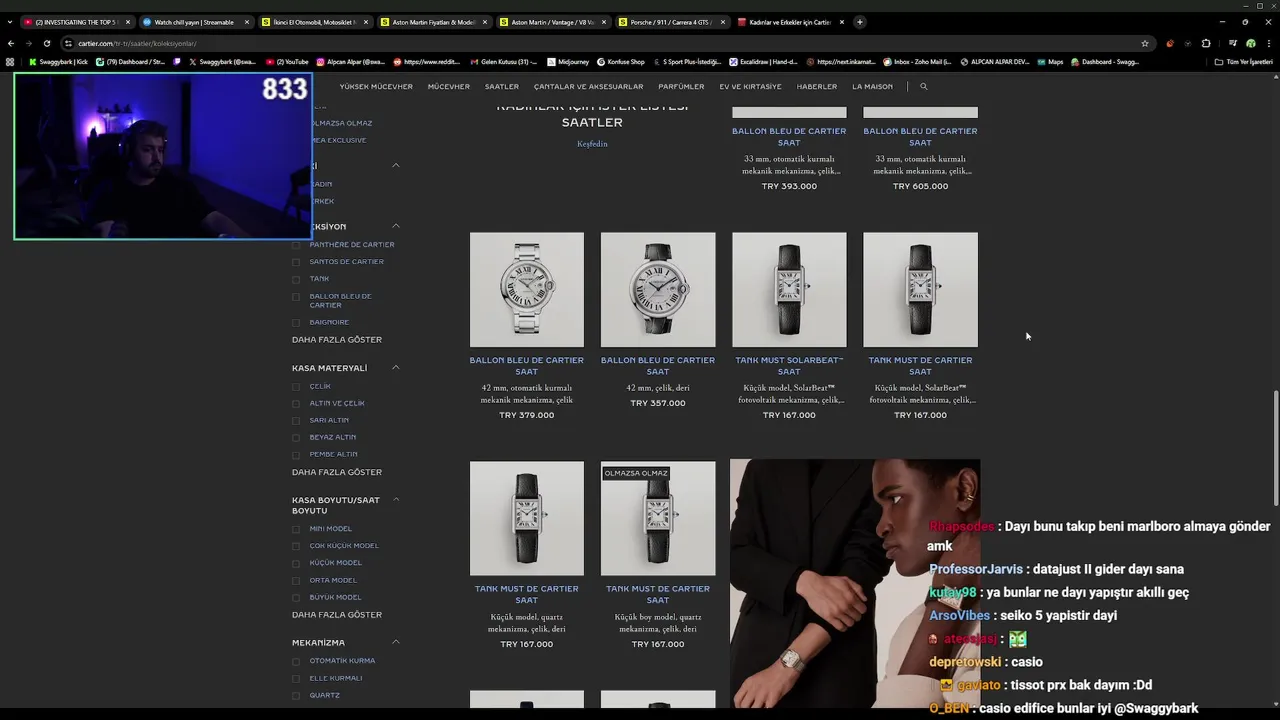The image size is (1280, 720).
Task: Click the Olmazsa Olmaz tagged Tank watch image
Action: point(658,519)
